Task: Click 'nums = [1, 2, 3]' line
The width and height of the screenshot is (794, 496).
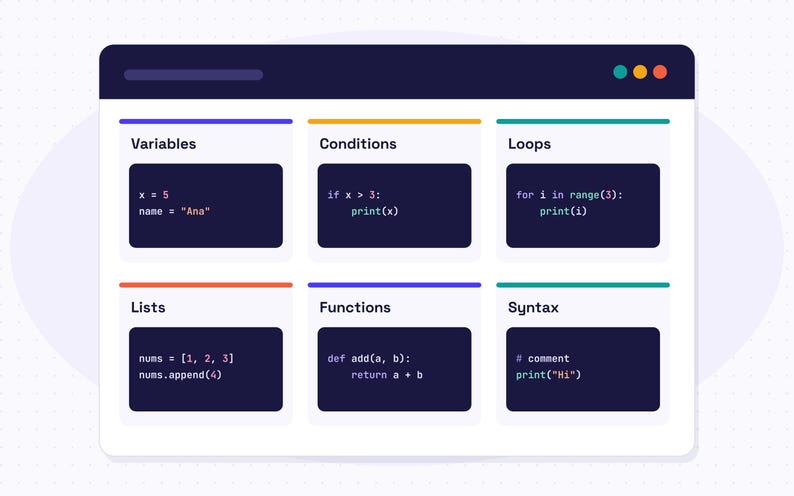Action: pyautogui.click(x=186, y=358)
